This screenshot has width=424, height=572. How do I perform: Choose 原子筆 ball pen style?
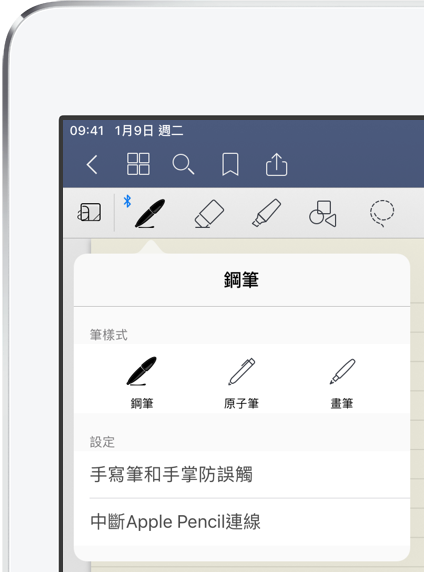tap(242, 382)
